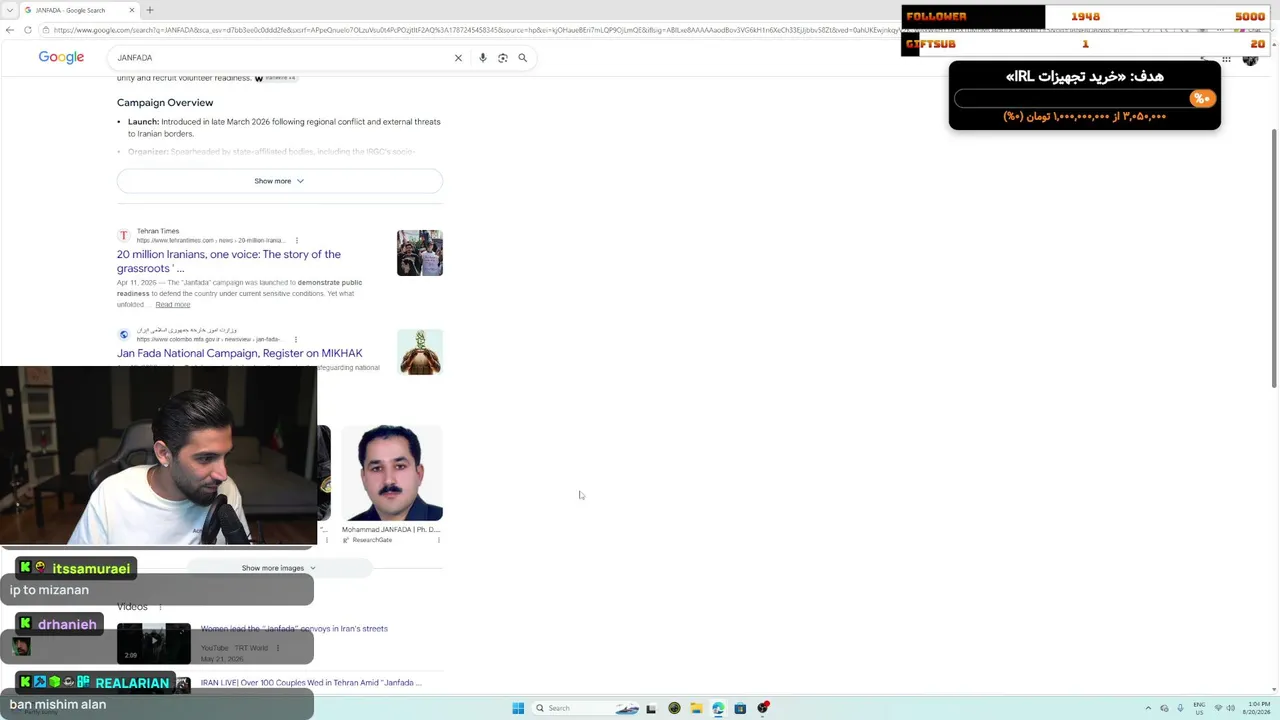Click the Tehran Times source name
This screenshot has width=1280, height=720.
158,231
